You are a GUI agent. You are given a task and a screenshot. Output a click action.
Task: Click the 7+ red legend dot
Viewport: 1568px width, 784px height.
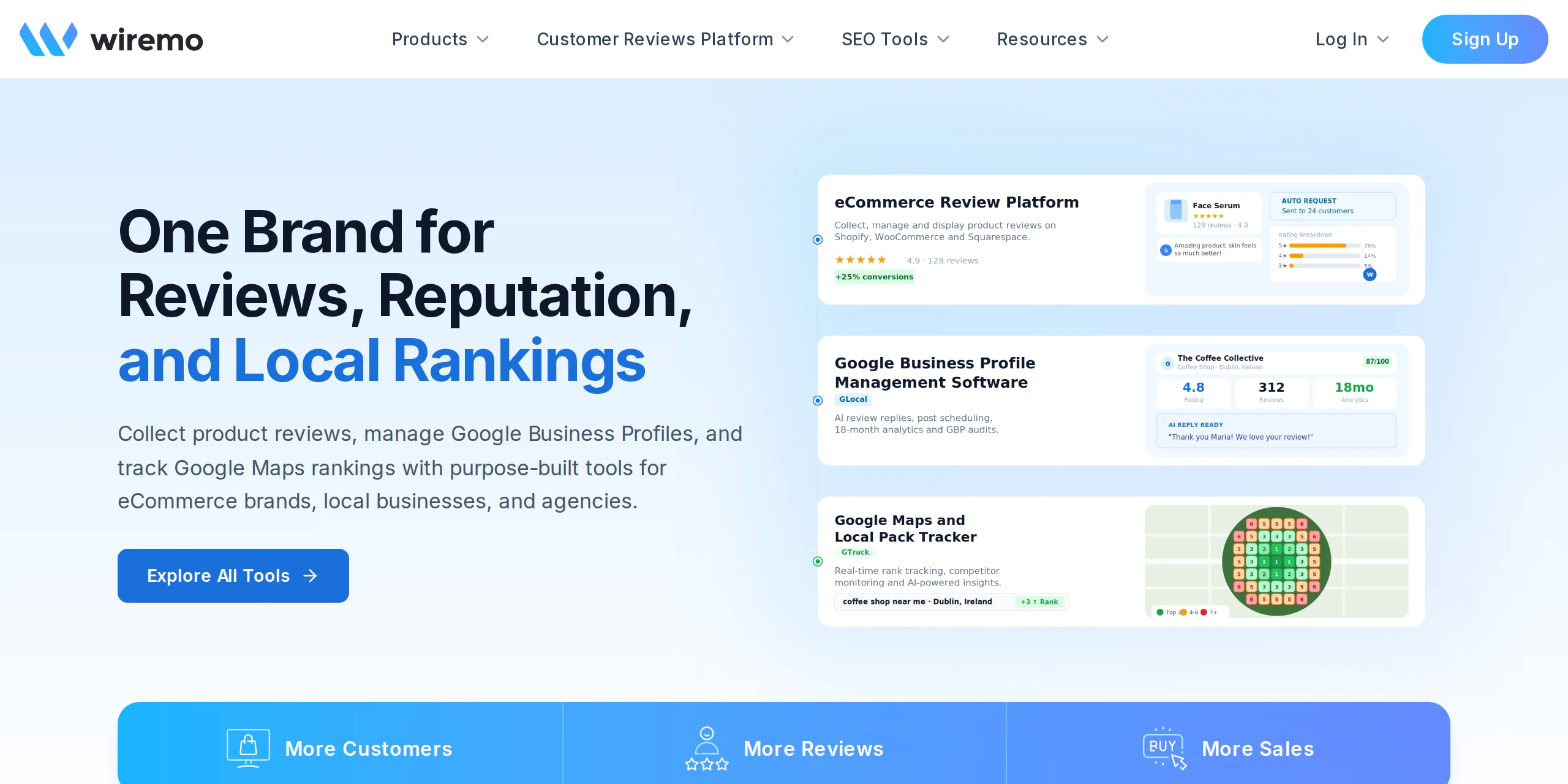click(1204, 612)
